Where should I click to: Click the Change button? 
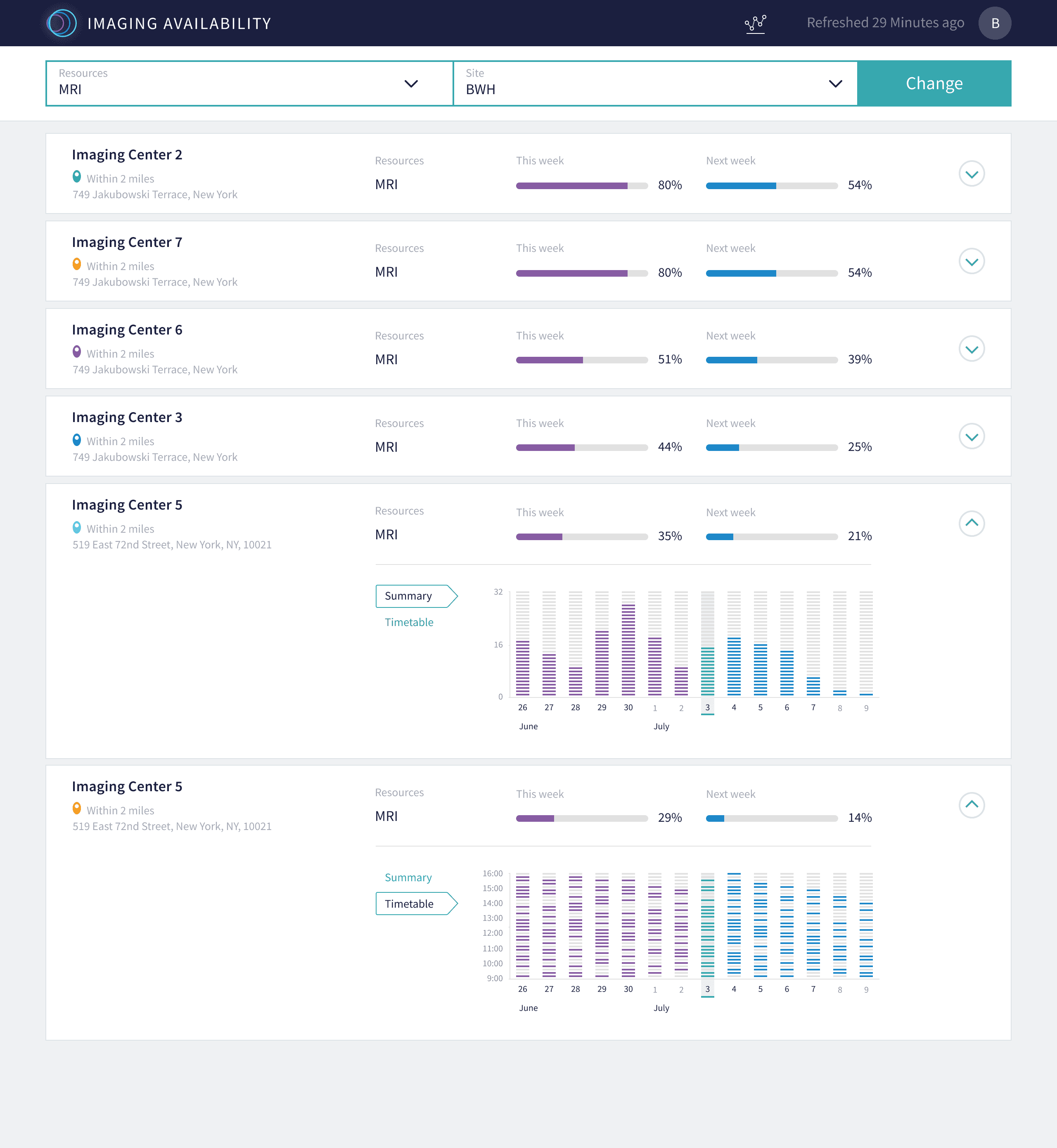coord(934,83)
